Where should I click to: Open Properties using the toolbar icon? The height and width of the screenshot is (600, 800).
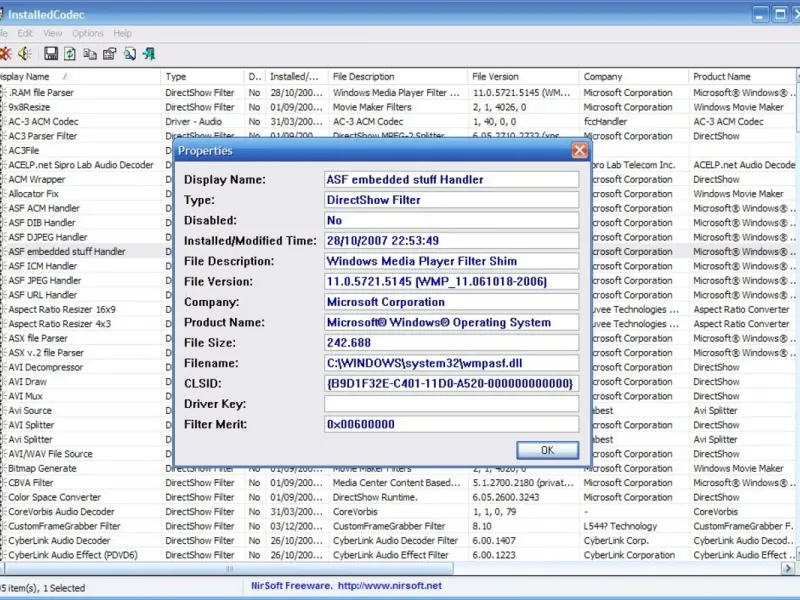[x=109, y=53]
